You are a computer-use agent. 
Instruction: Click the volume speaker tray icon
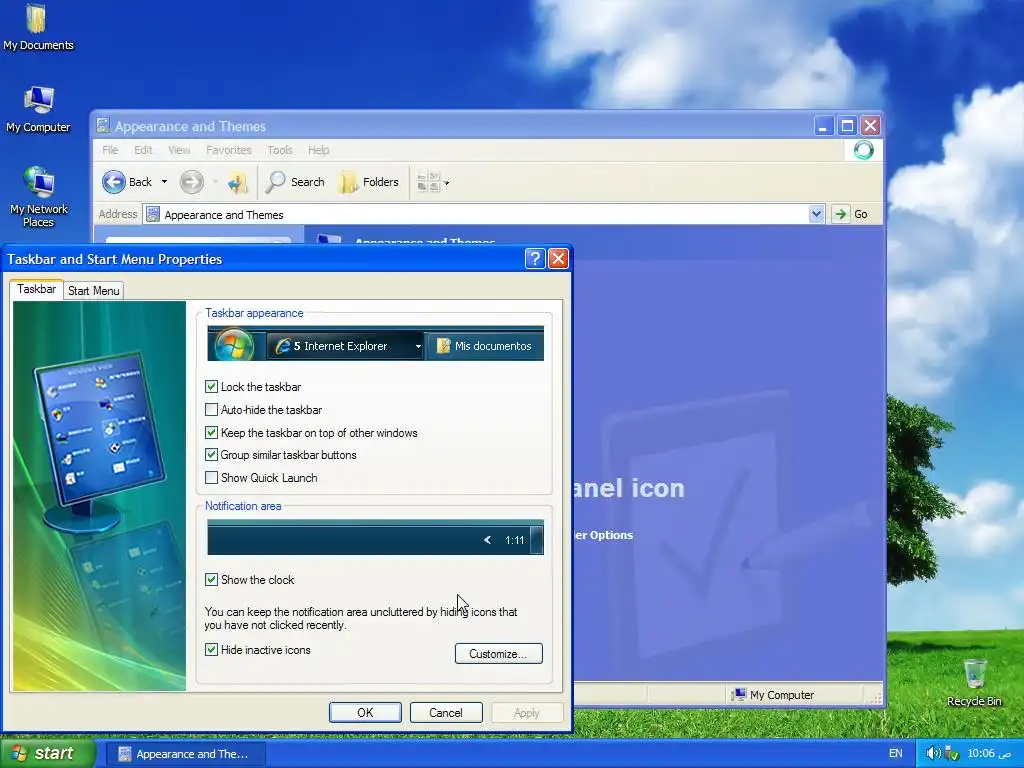click(x=933, y=753)
